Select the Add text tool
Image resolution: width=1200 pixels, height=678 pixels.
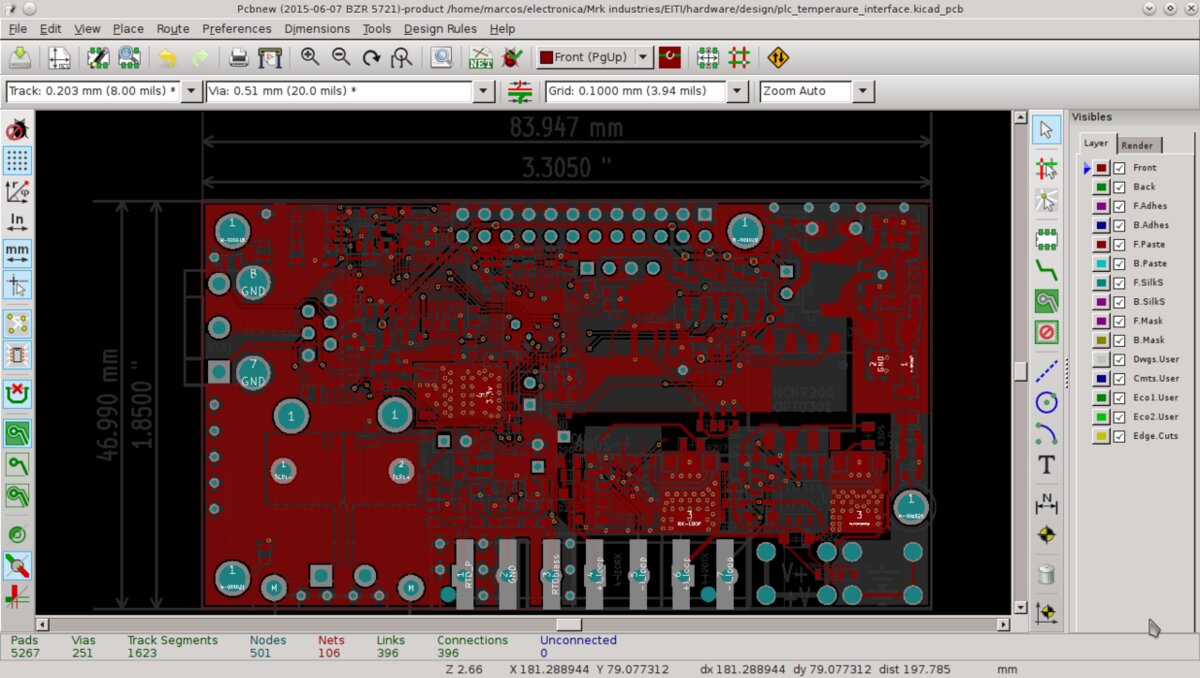point(1046,464)
